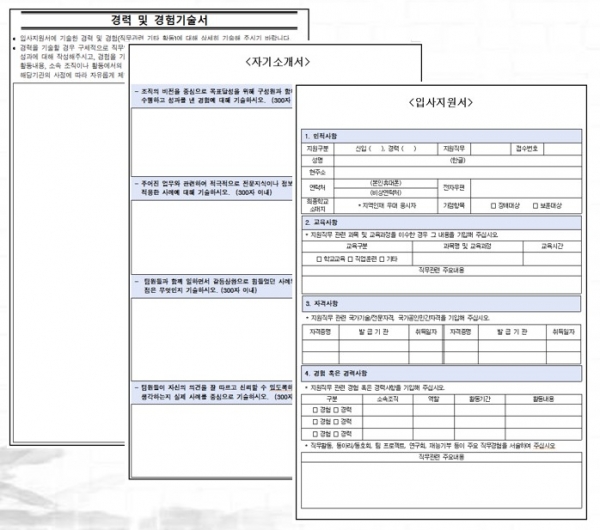
Task: Click the 4. 경험 혹은 경력사항 section header
Action: tap(442, 373)
